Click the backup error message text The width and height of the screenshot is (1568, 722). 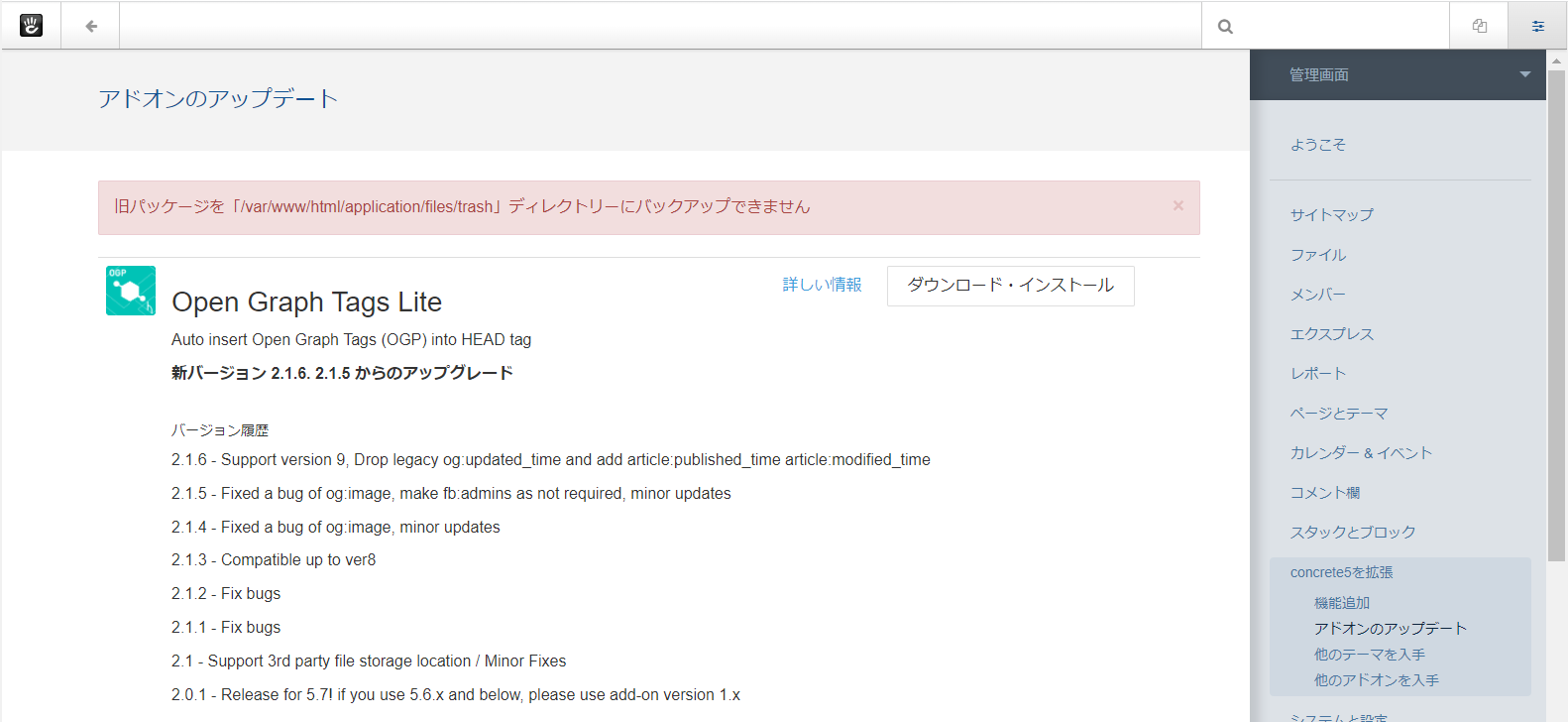462,206
